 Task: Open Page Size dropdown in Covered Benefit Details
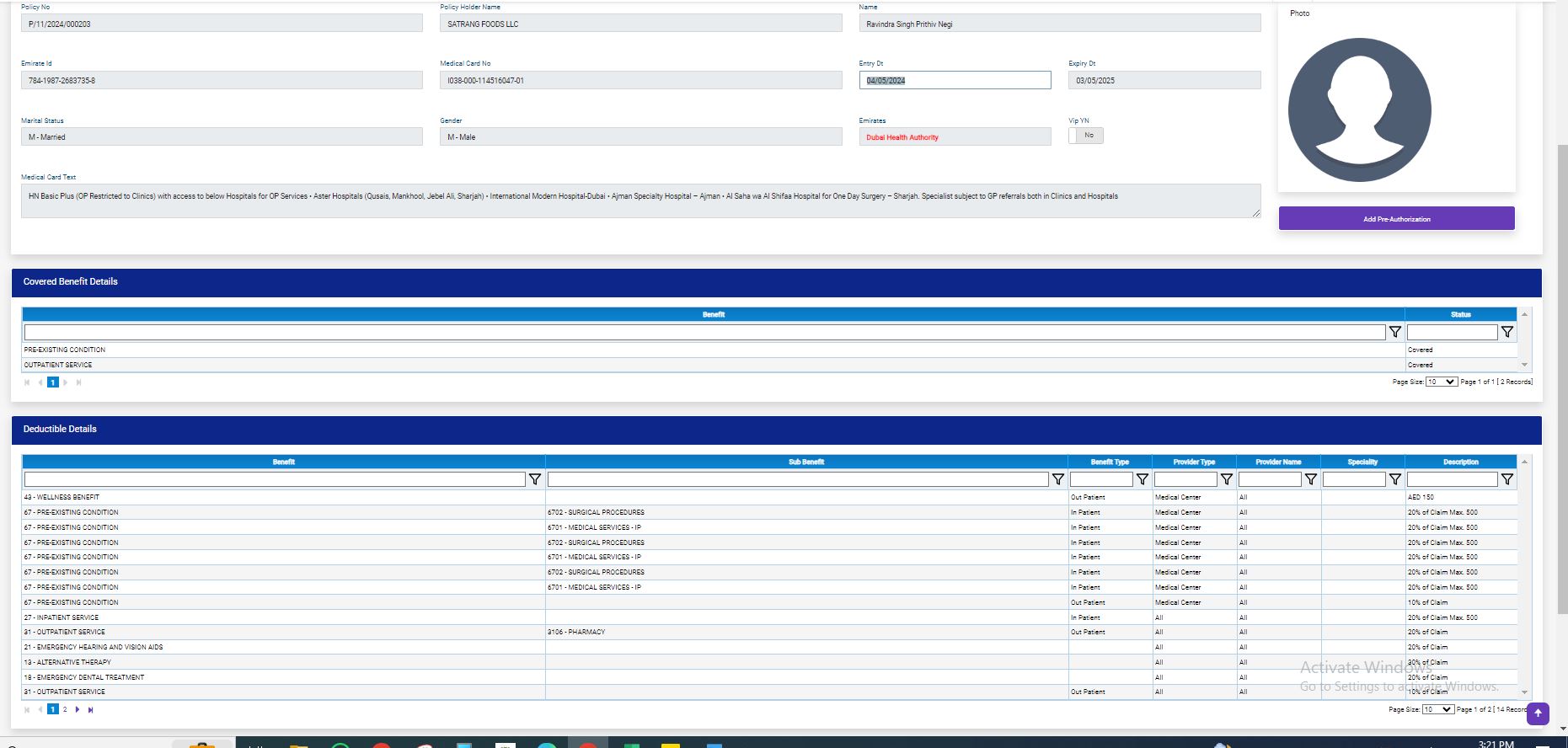tap(1441, 382)
